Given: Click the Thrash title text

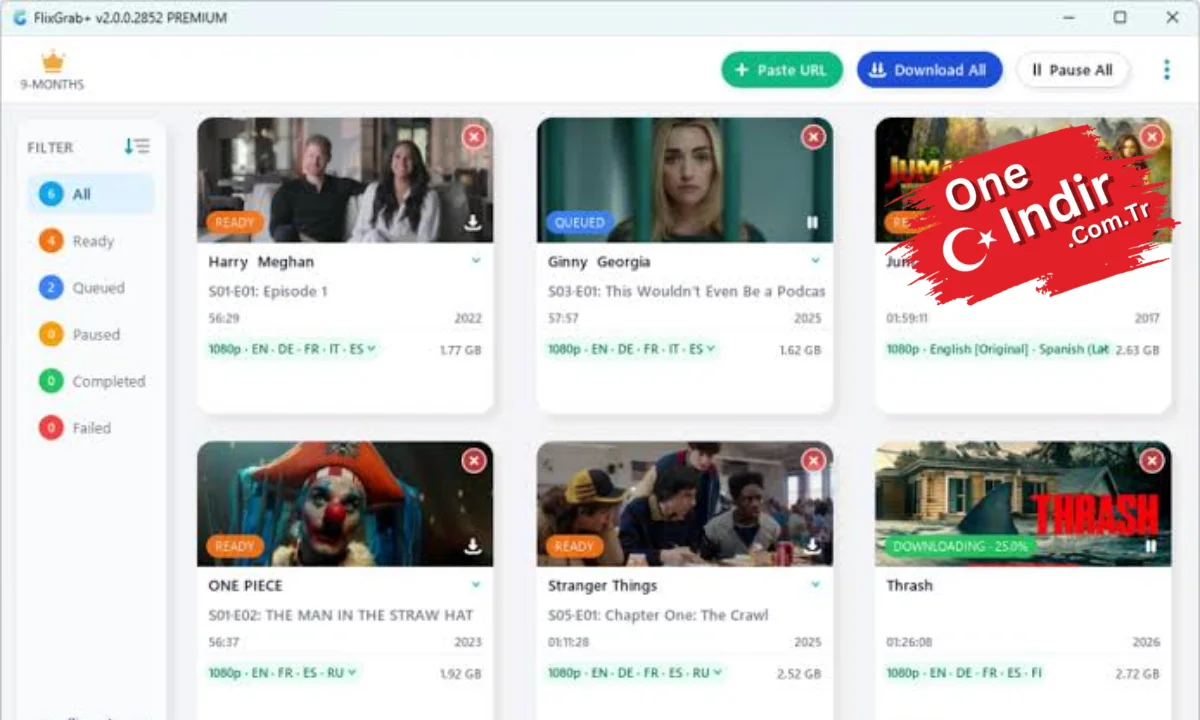Looking at the screenshot, I should click(909, 585).
